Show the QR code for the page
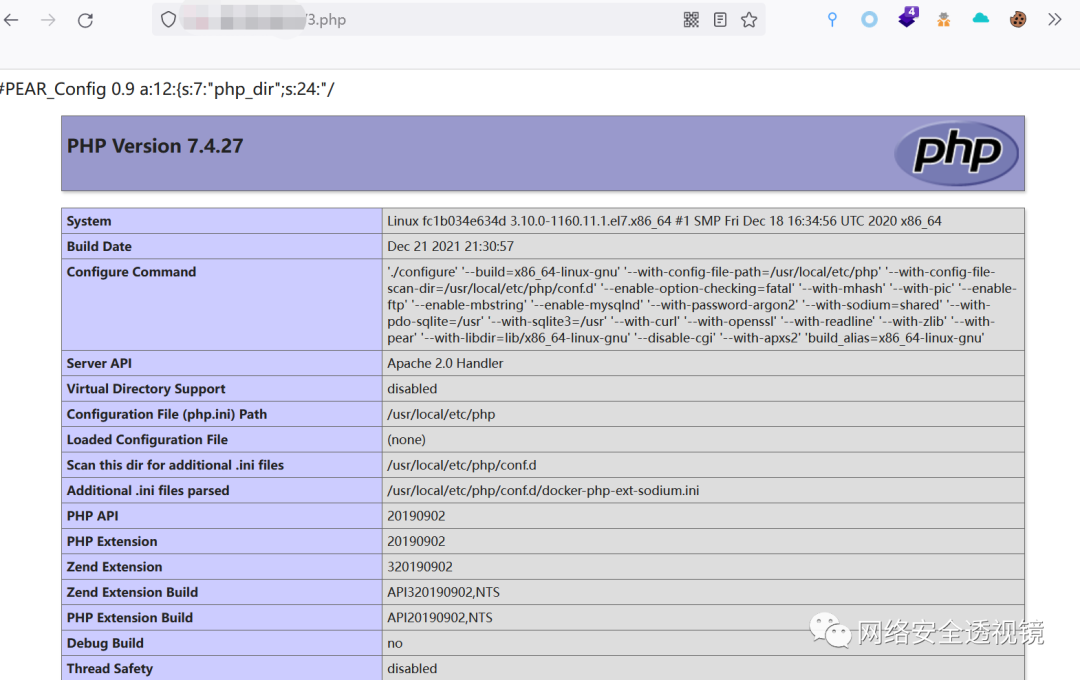Image resolution: width=1080 pixels, height=680 pixels. click(x=692, y=19)
